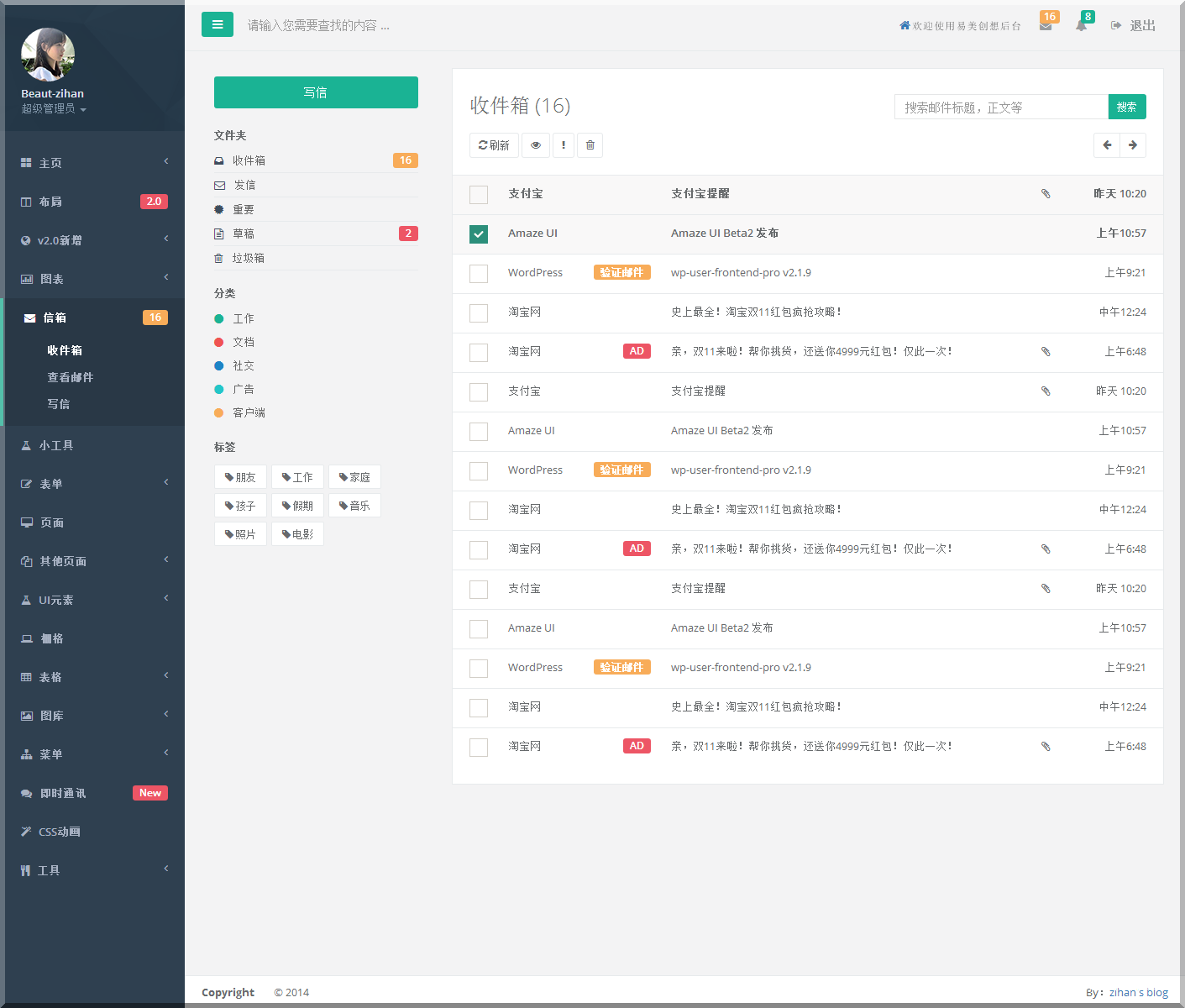Image resolution: width=1185 pixels, height=1008 pixels.
Task: Click the trash delete icon in toolbar
Action: click(590, 145)
